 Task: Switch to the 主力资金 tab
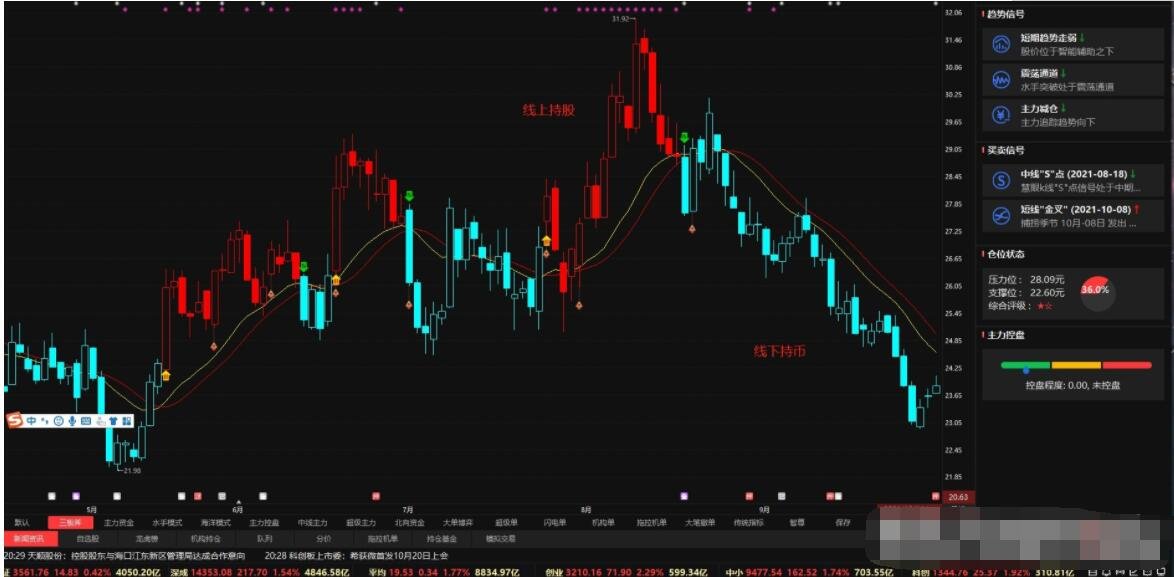[x=119, y=522]
